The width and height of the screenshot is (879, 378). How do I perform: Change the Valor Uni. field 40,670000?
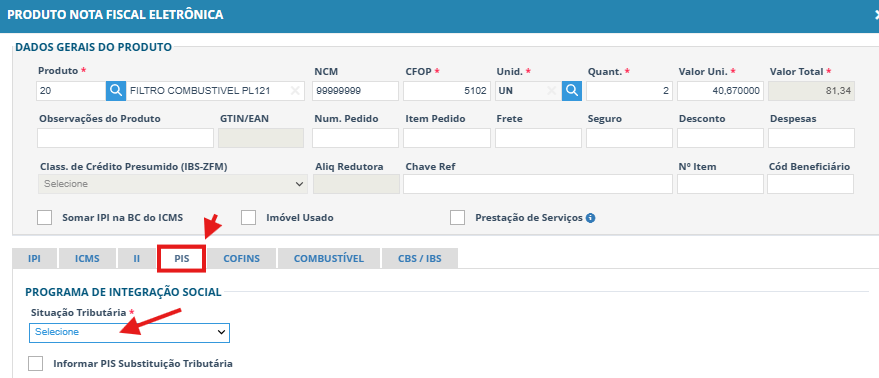[720, 90]
